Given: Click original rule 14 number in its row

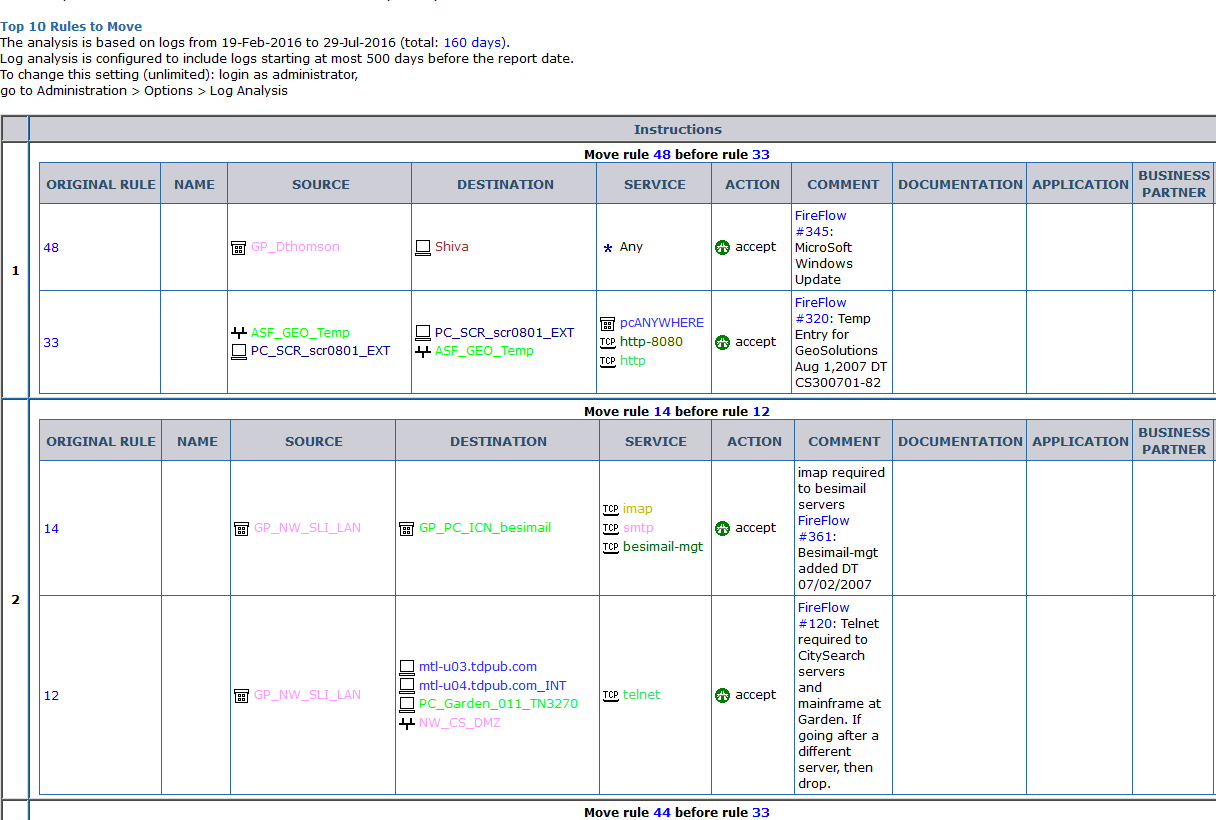Looking at the screenshot, I should click(51, 529).
